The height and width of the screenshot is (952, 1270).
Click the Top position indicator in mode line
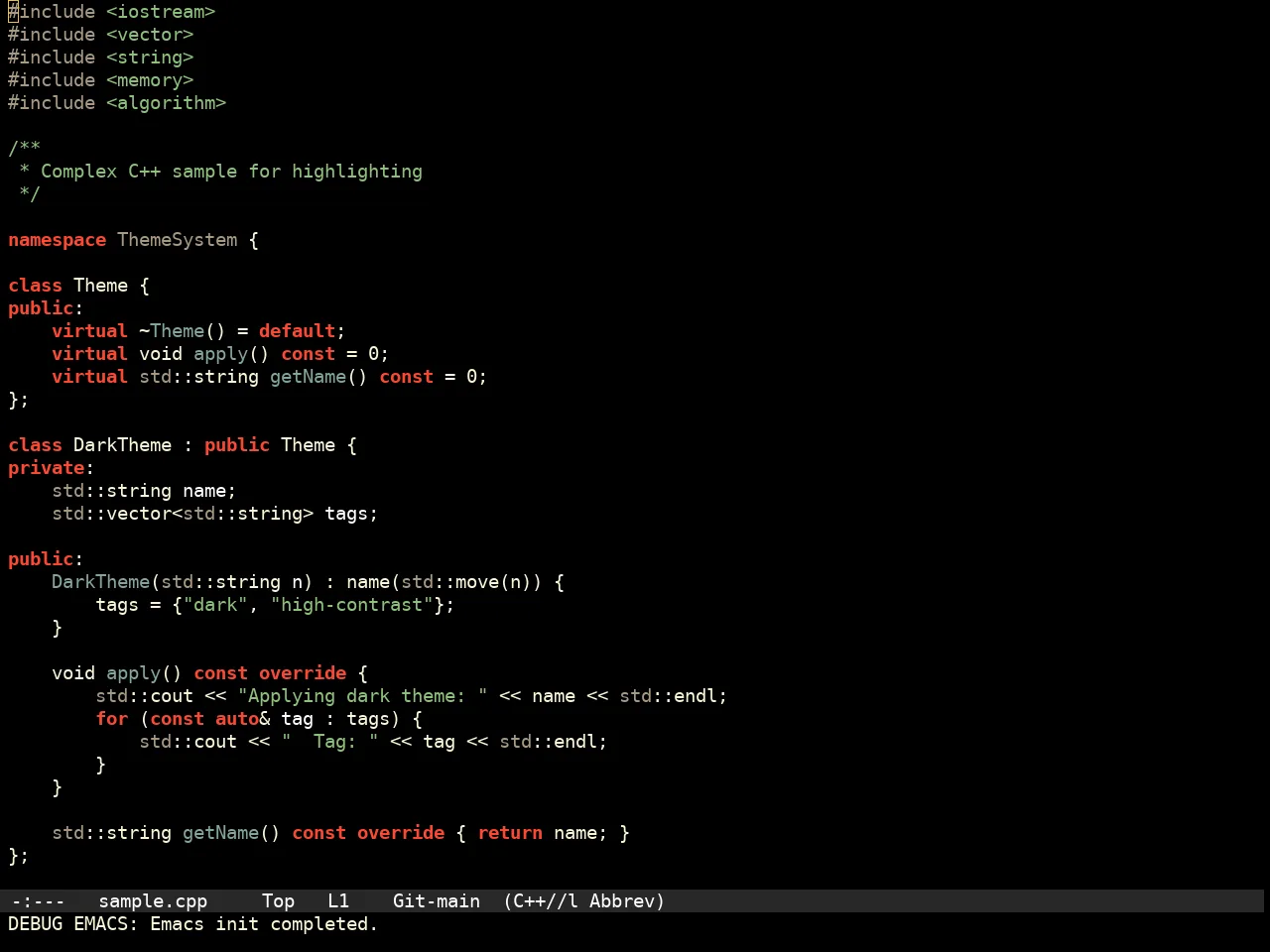coord(278,901)
